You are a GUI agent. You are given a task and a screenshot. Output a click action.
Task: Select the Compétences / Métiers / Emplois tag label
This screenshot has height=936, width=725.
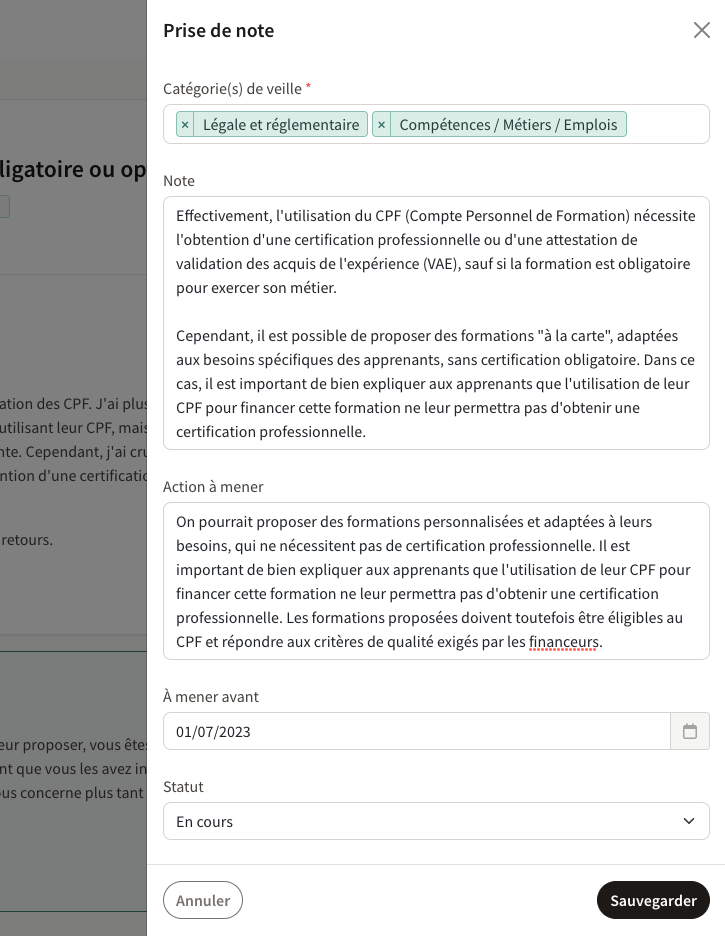[x=508, y=124]
